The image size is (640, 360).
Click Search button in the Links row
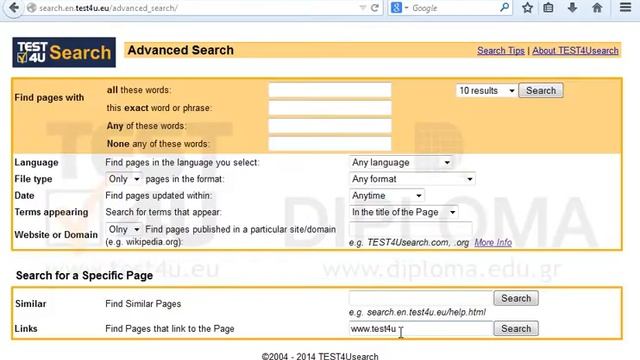(x=516, y=329)
